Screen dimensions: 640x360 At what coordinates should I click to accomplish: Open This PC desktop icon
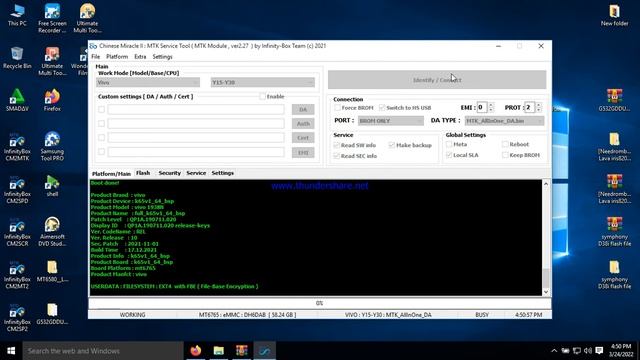pyautogui.click(x=17, y=16)
